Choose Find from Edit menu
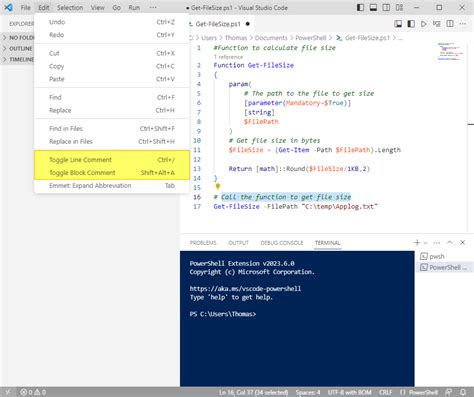This screenshot has width=474, height=397. click(x=112, y=97)
